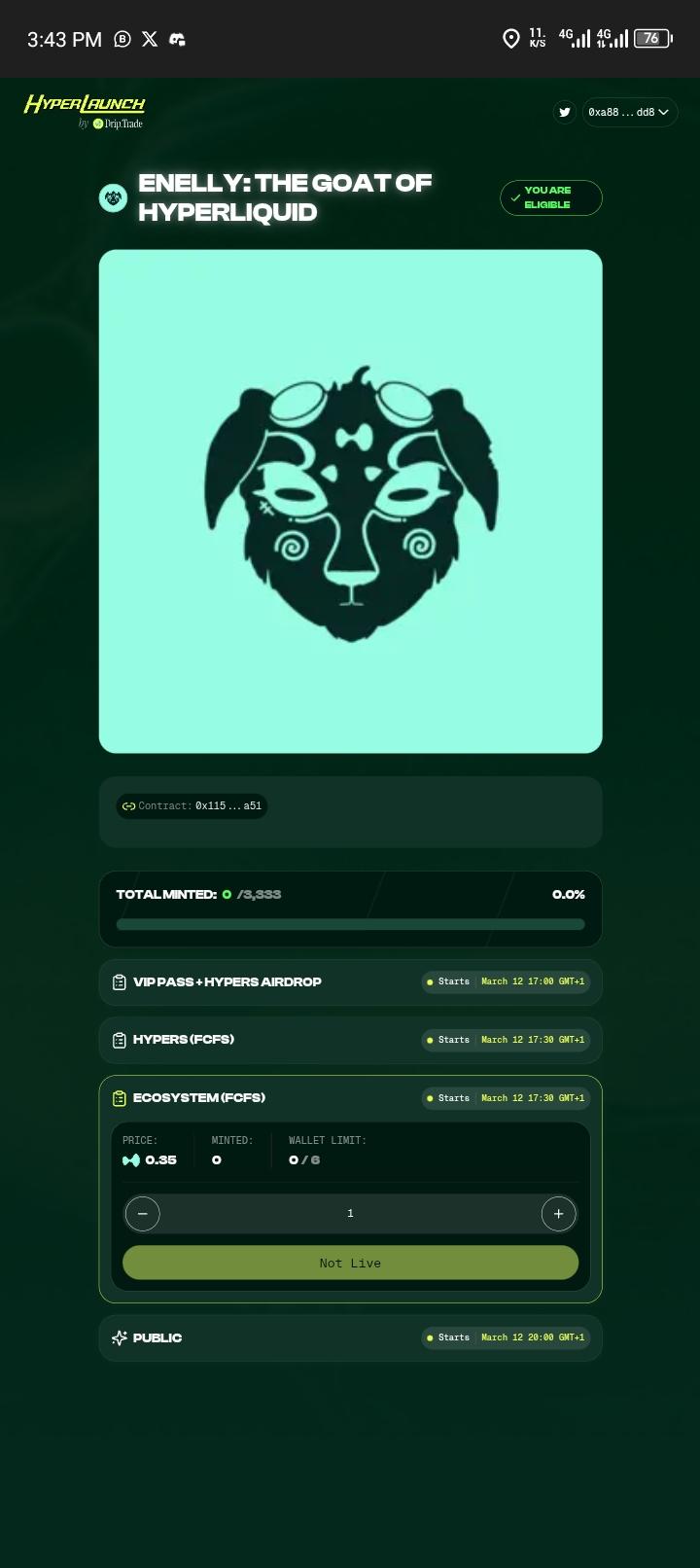Click the clipboard icon beside Ecosystem (FCFS)
Screen dimensions: 700x1568
[x=120, y=1098]
